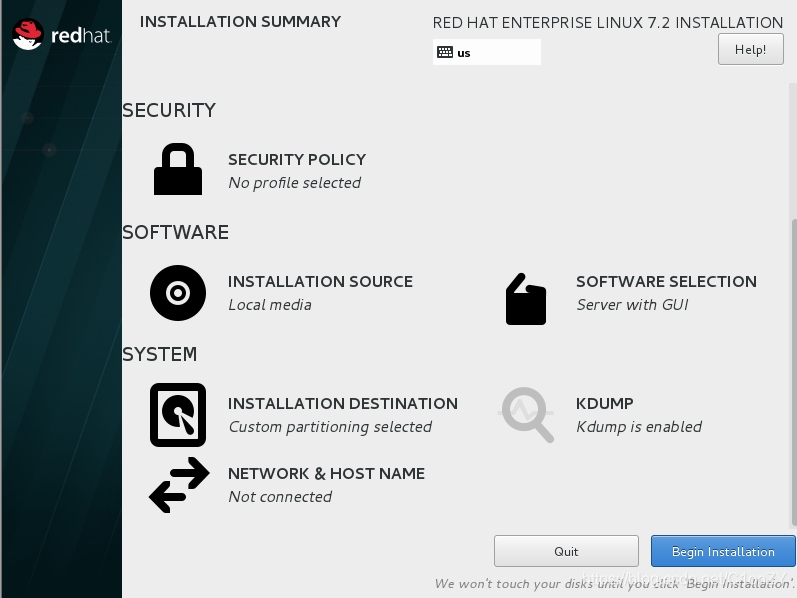Open the NETWORK & HOST NAME label
The image size is (797, 598).
[326, 474]
